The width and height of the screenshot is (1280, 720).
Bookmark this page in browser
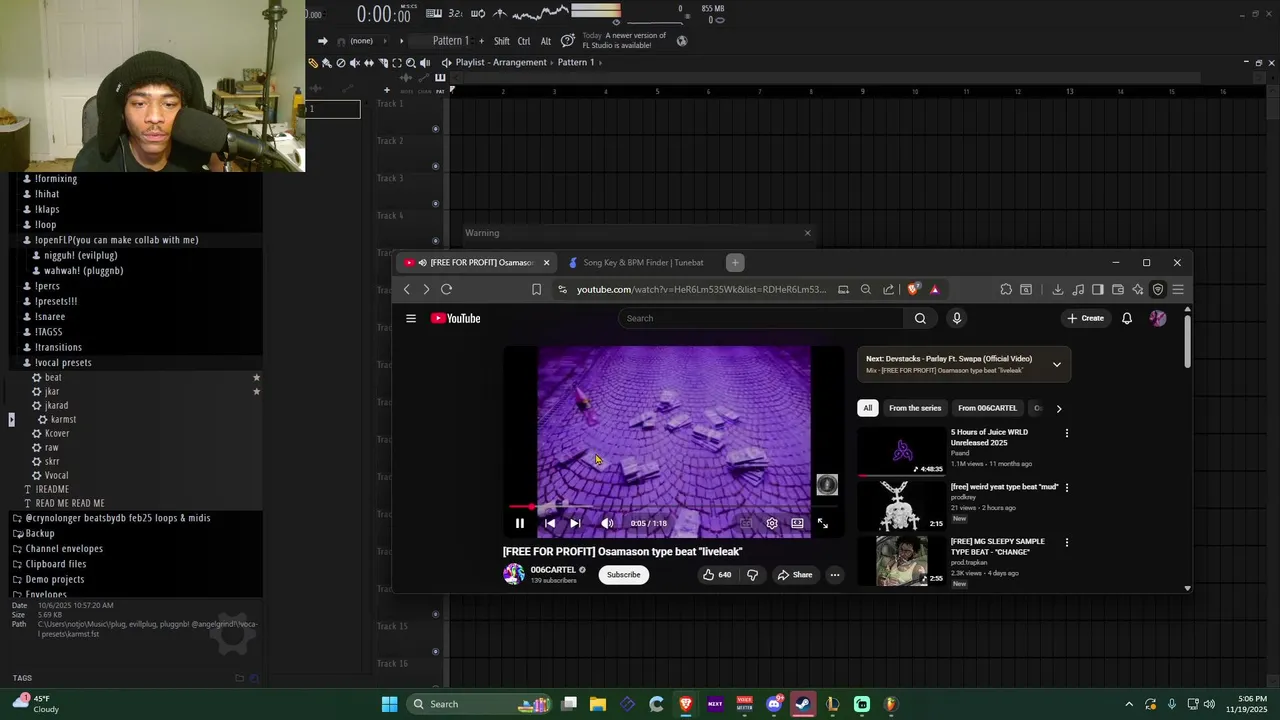pyautogui.click(x=537, y=289)
